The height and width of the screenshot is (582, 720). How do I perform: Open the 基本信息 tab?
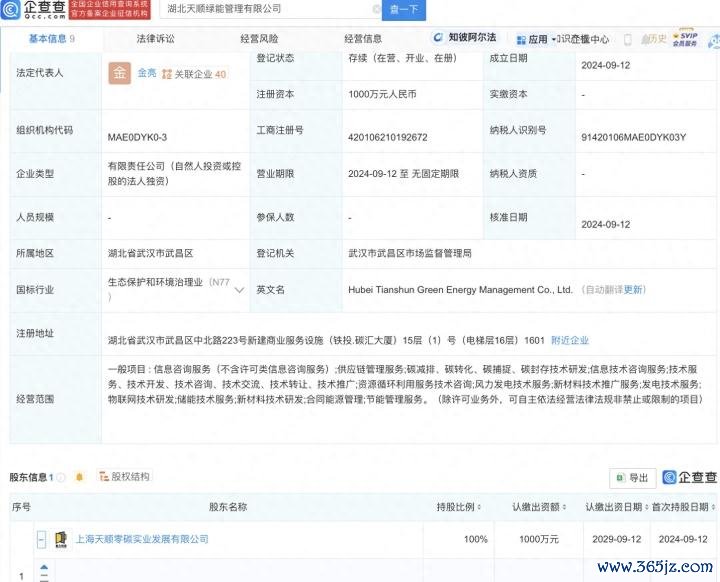tap(51, 39)
